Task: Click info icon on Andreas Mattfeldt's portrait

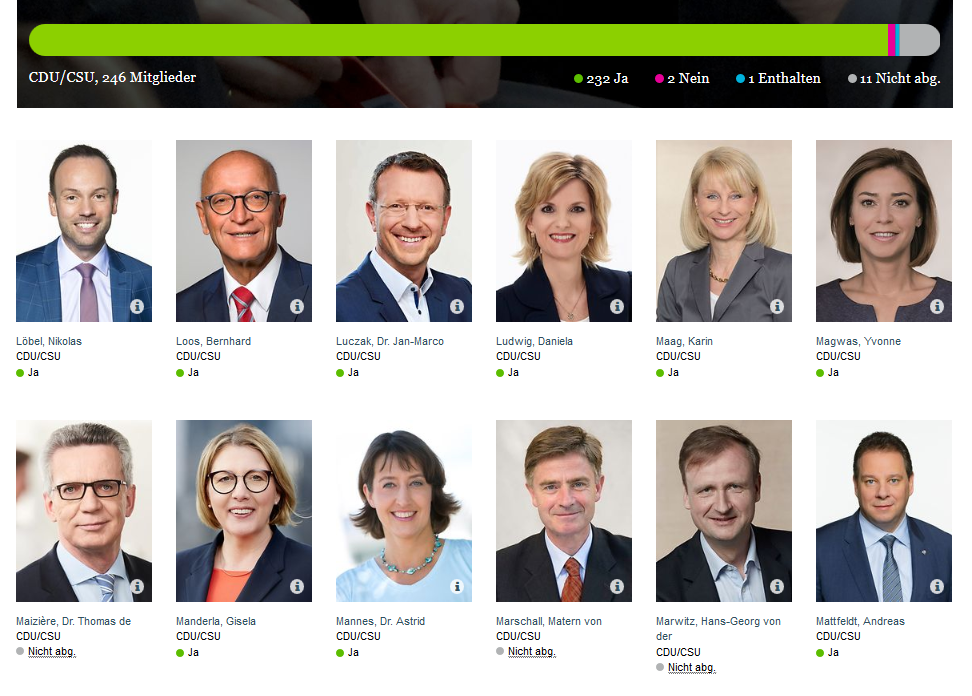Action: coord(937,586)
